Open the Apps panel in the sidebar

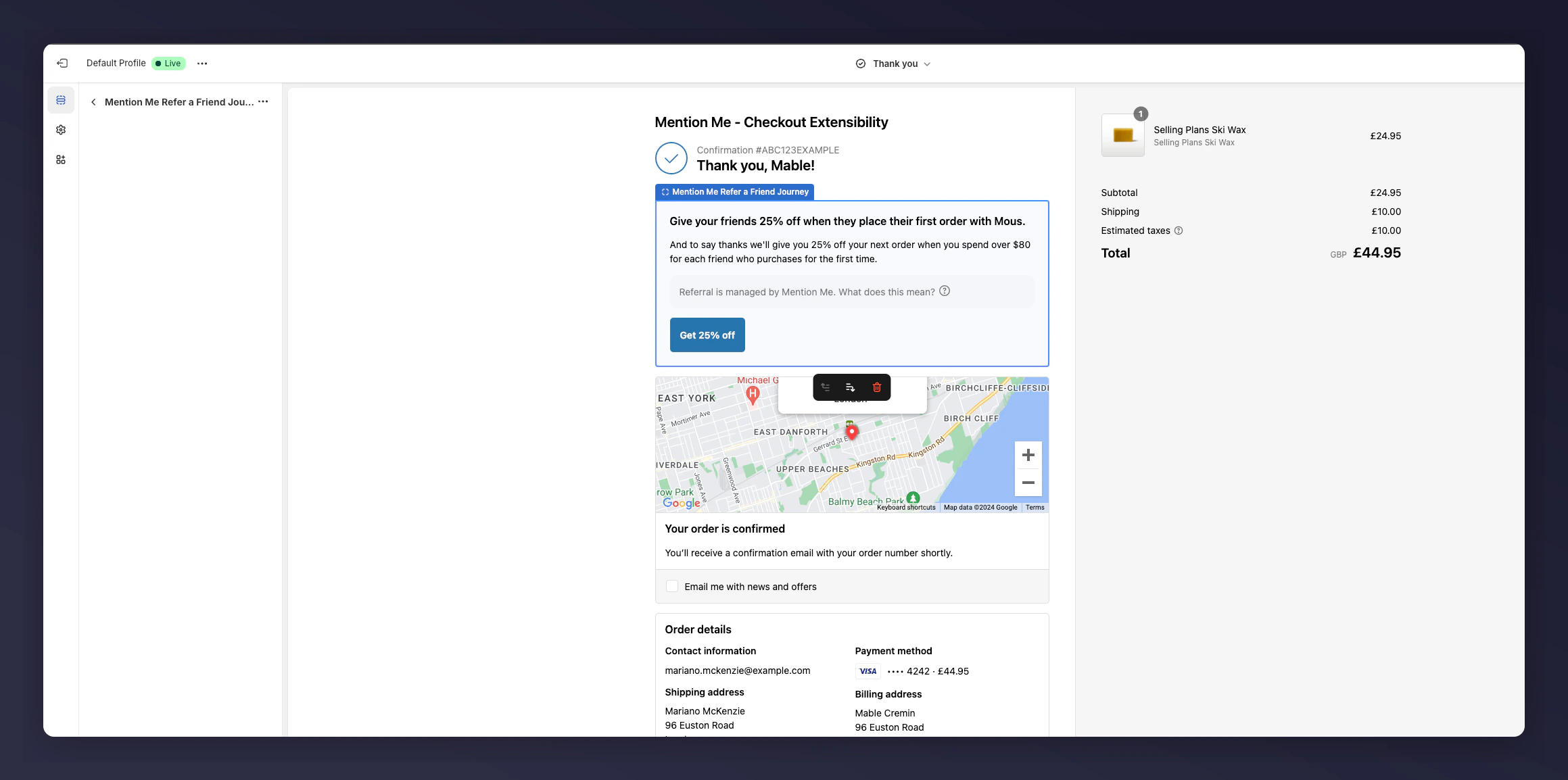[61, 160]
